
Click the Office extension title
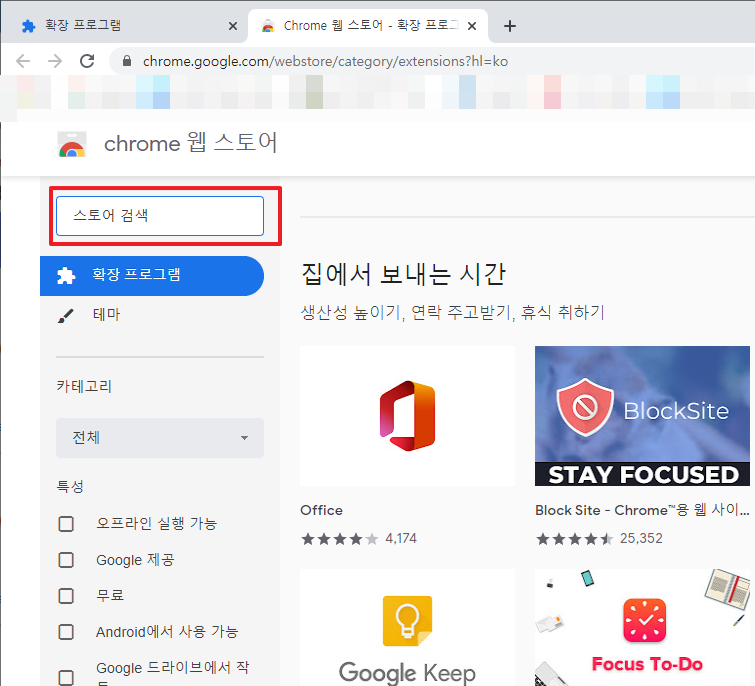coord(321,510)
